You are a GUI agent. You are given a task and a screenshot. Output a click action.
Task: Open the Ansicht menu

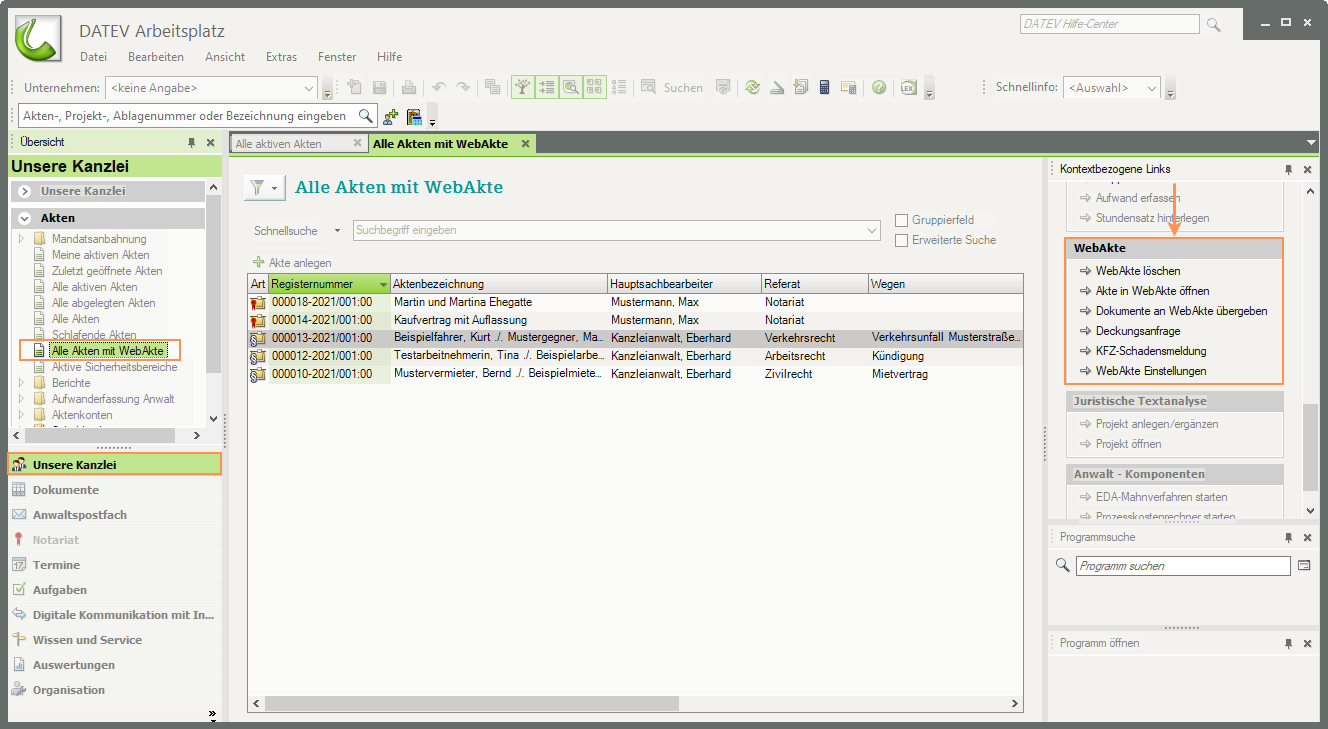click(225, 57)
